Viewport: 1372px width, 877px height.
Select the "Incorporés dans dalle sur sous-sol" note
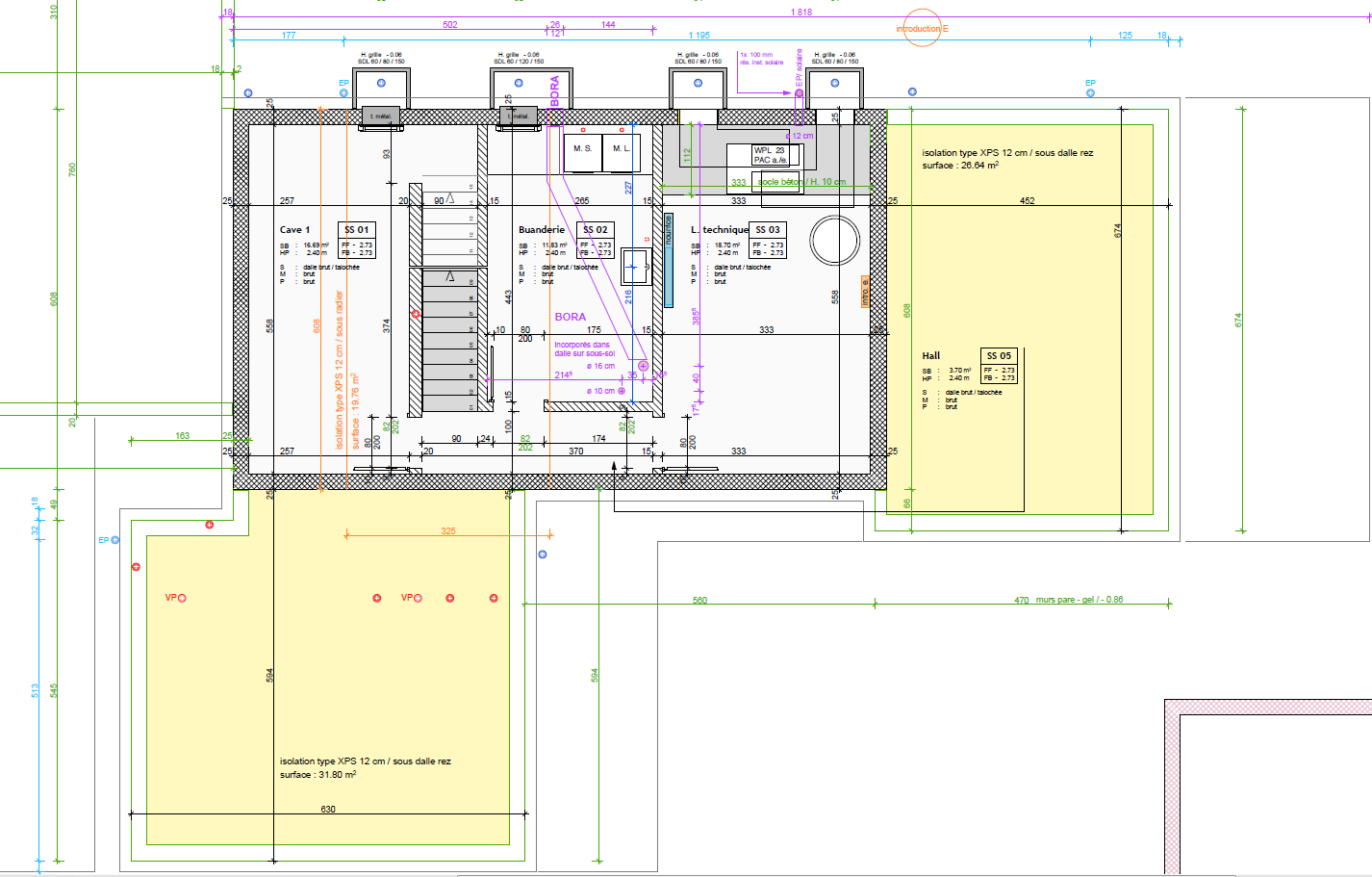pyautogui.click(x=584, y=348)
